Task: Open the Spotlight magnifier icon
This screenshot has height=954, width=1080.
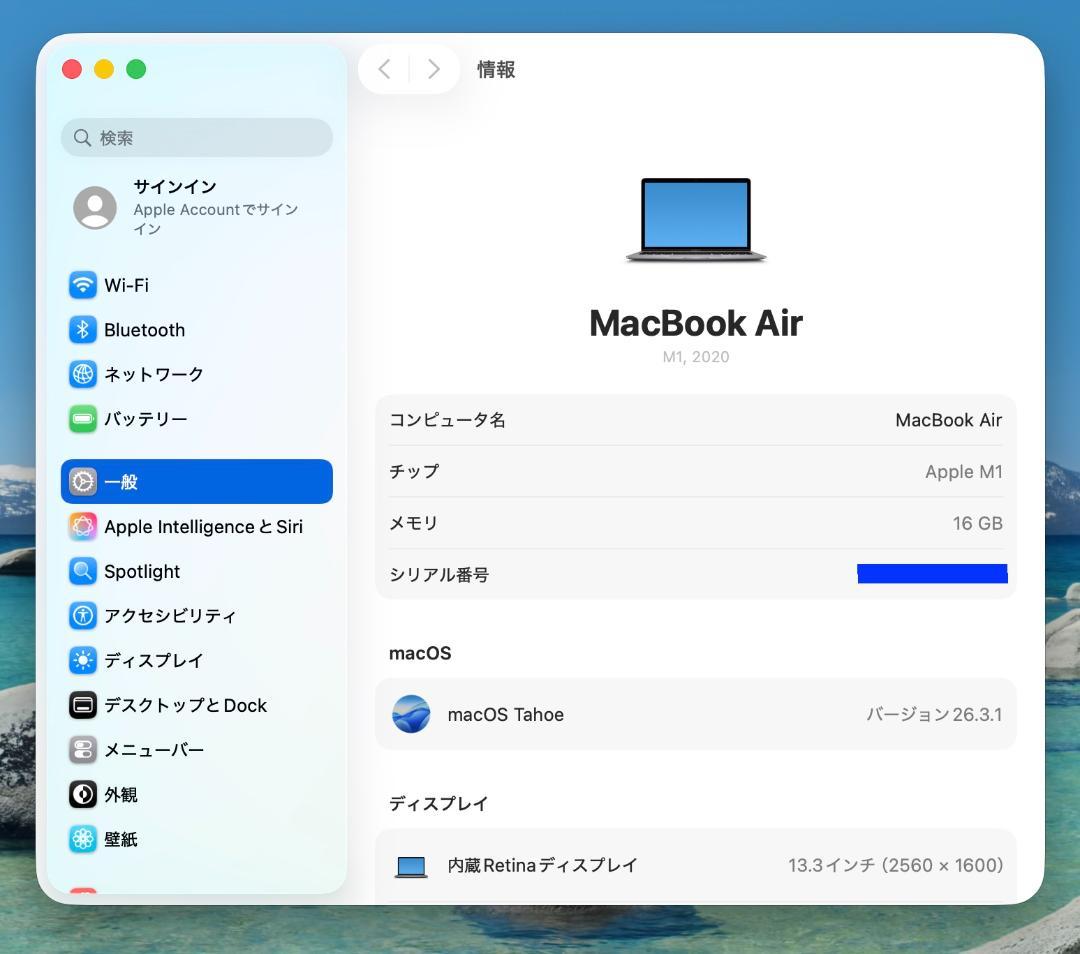Action: (83, 571)
